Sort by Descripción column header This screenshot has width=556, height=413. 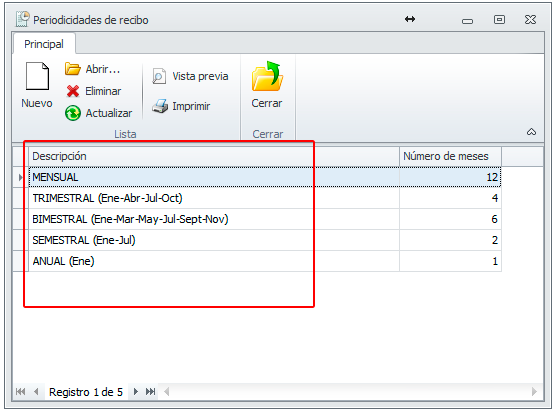[214, 156]
